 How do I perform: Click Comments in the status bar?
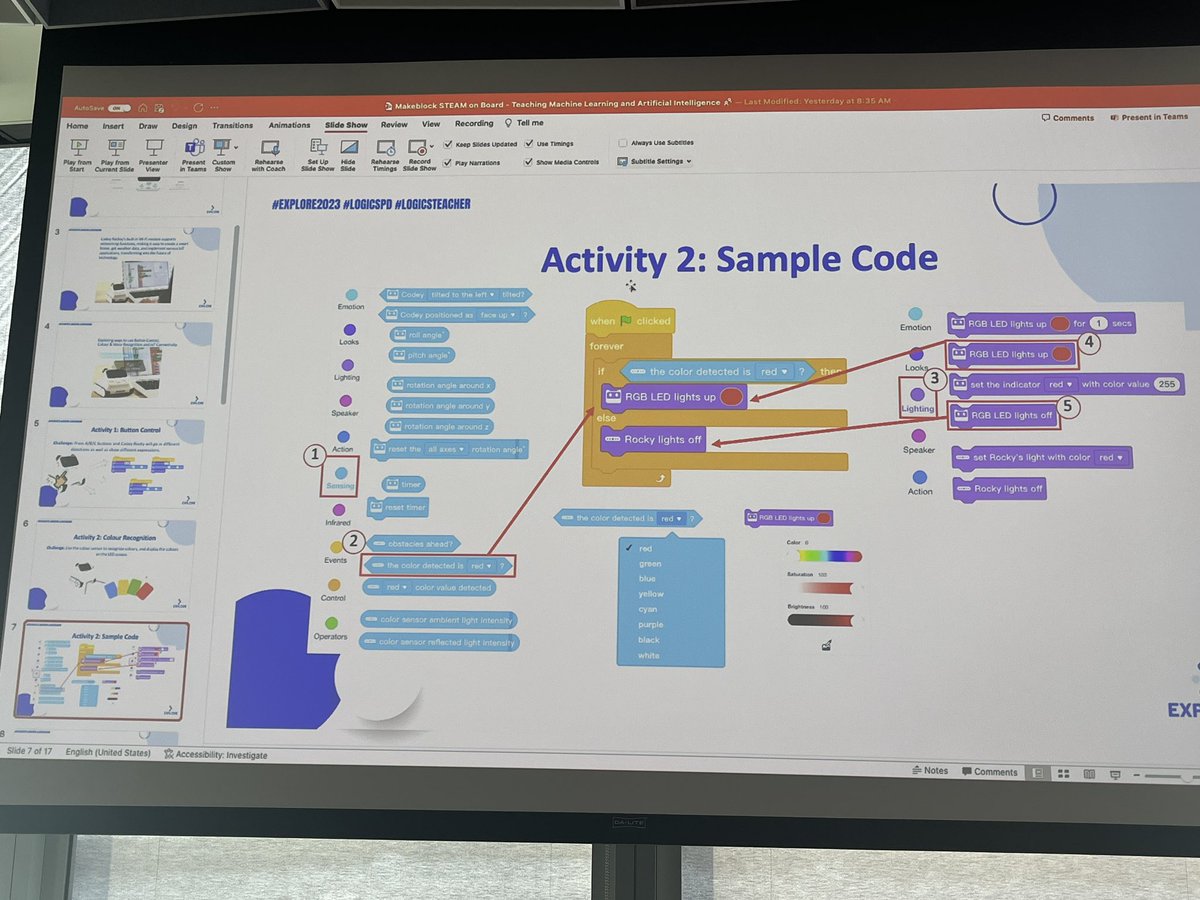pos(990,772)
